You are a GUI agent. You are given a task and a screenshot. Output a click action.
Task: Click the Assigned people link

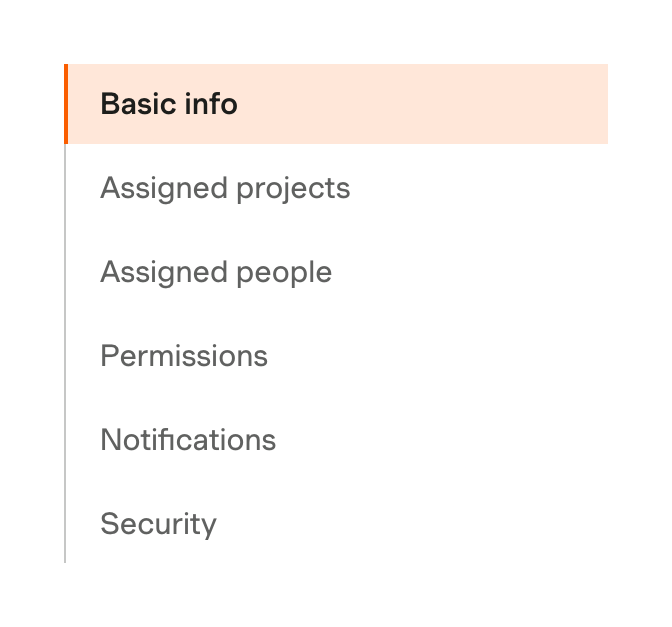pyautogui.click(x=216, y=272)
